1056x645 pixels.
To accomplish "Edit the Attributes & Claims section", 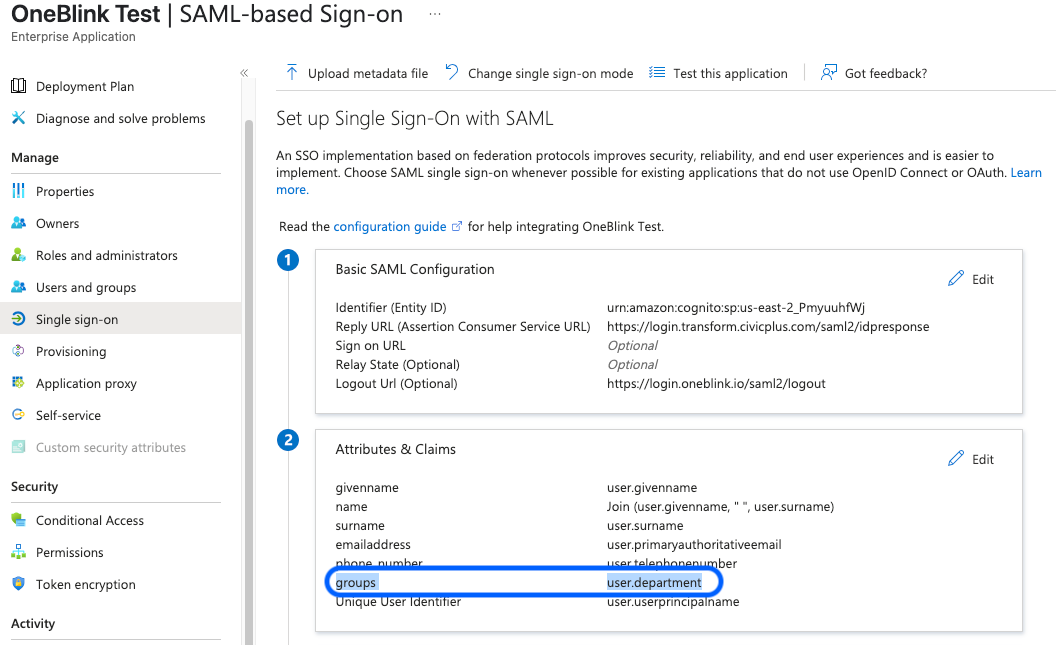I will point(971,459).
